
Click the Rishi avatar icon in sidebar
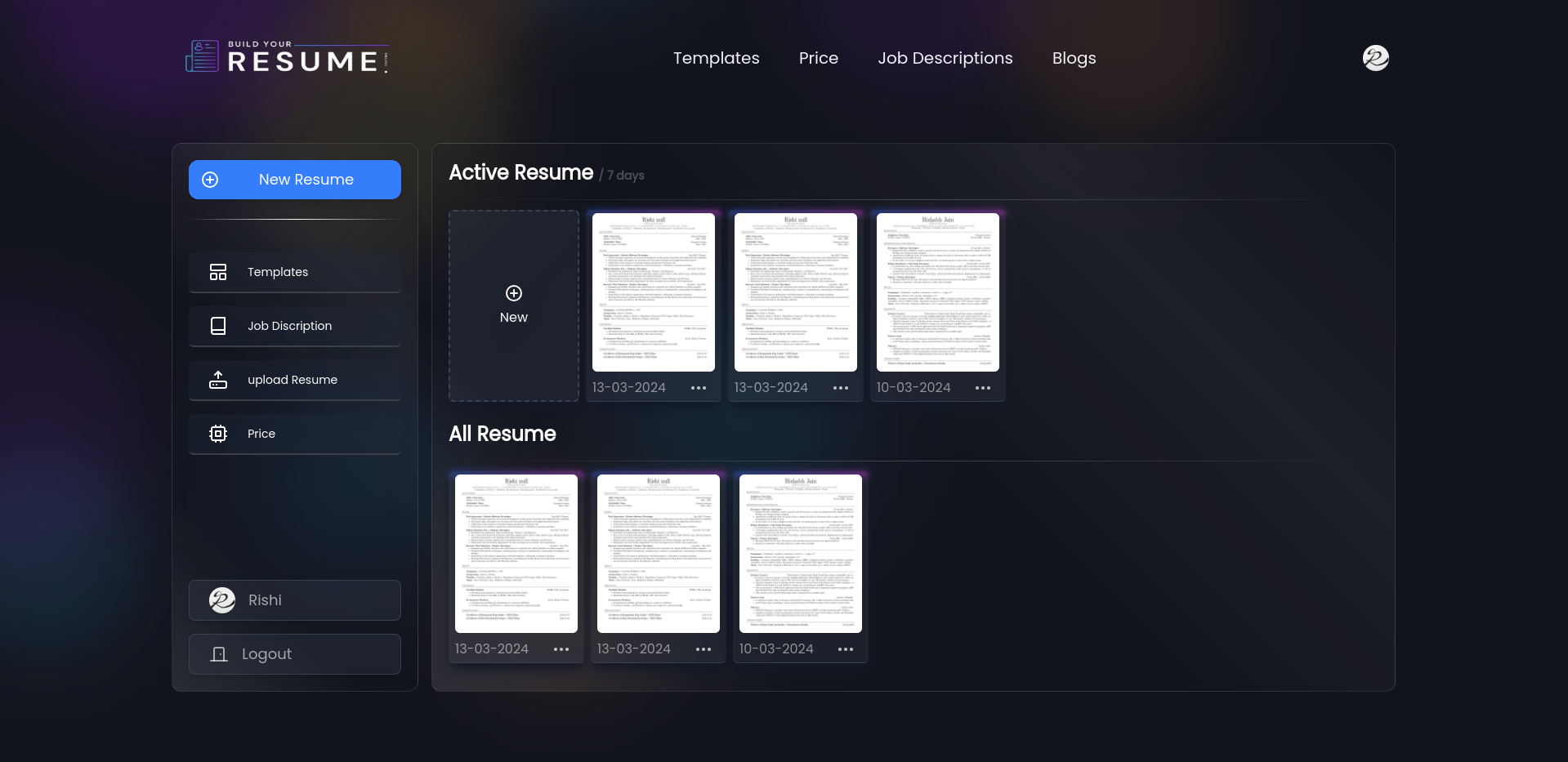(222, 600)
